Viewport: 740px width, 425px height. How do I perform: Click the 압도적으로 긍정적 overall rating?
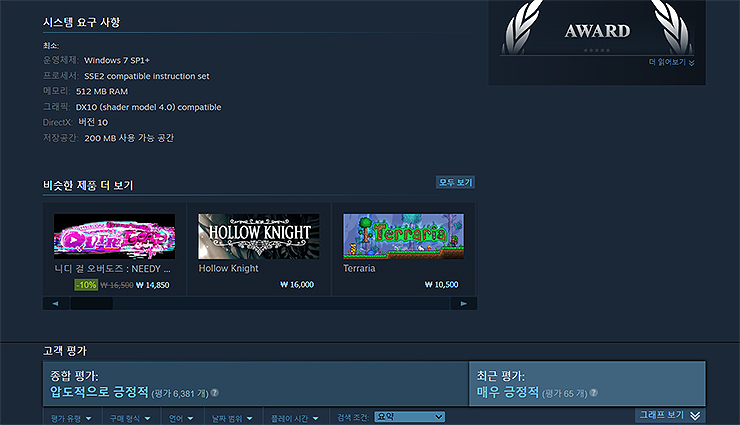[99, 392]
